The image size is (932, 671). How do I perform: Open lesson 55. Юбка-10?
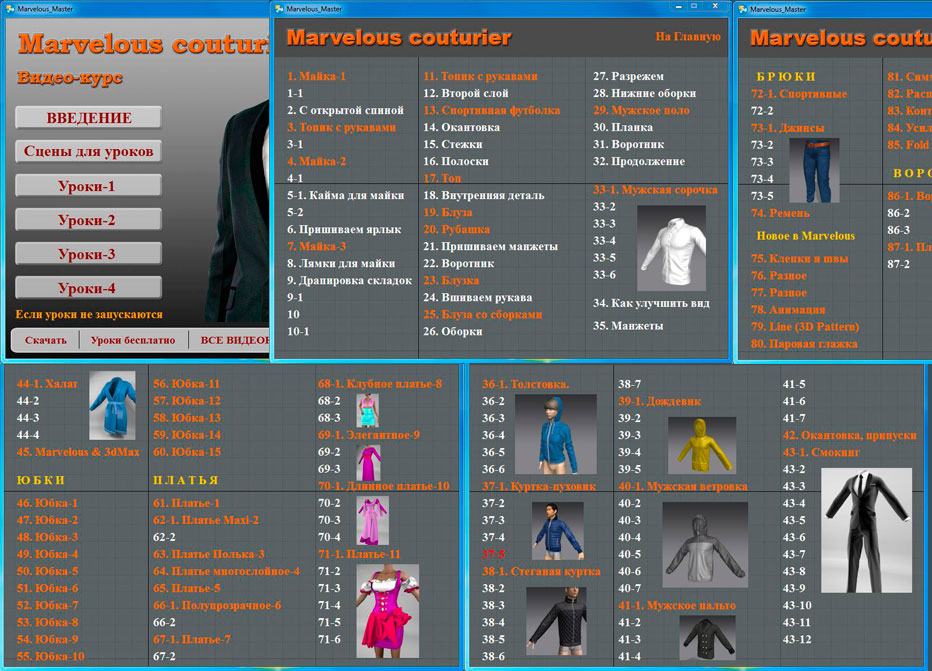click(51, 656)
